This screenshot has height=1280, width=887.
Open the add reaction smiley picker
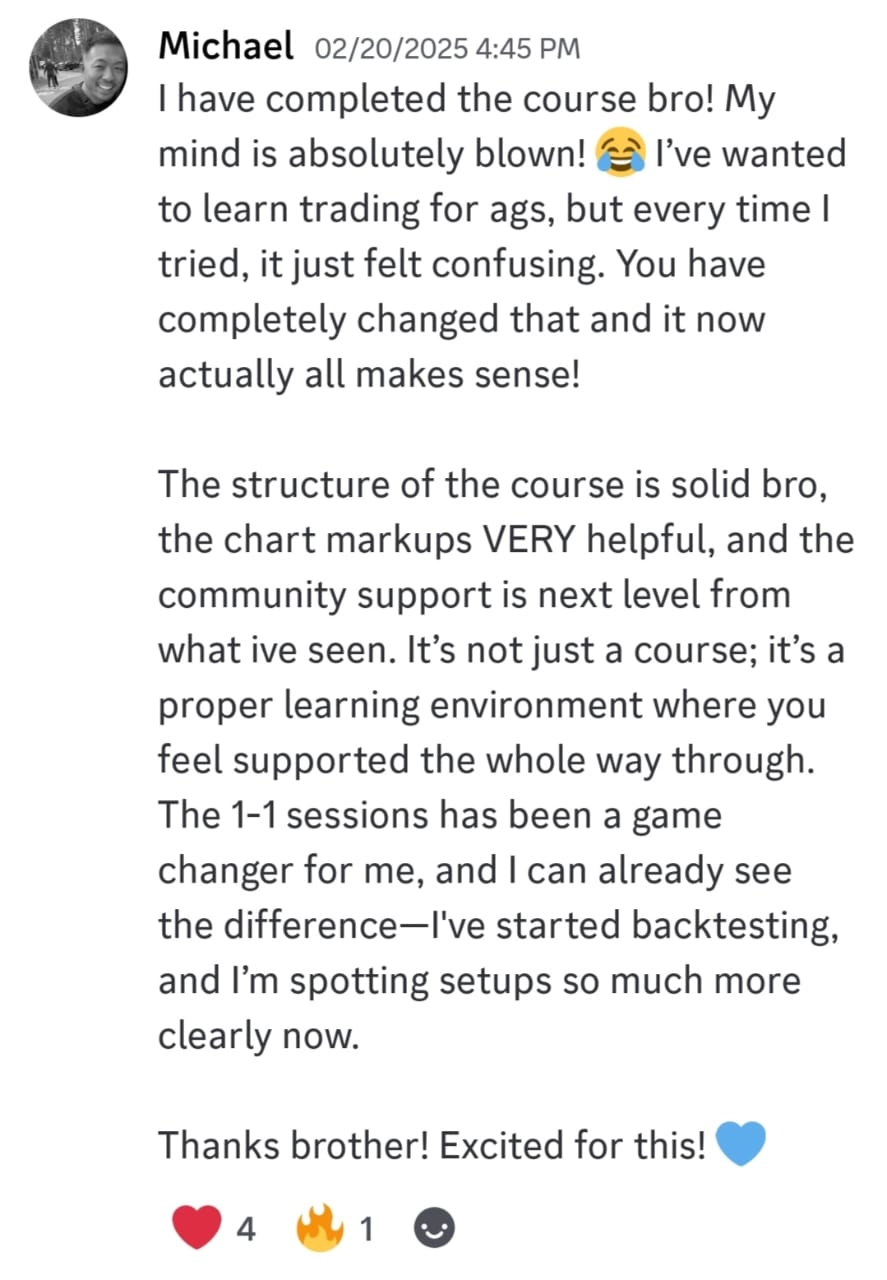434,1227
